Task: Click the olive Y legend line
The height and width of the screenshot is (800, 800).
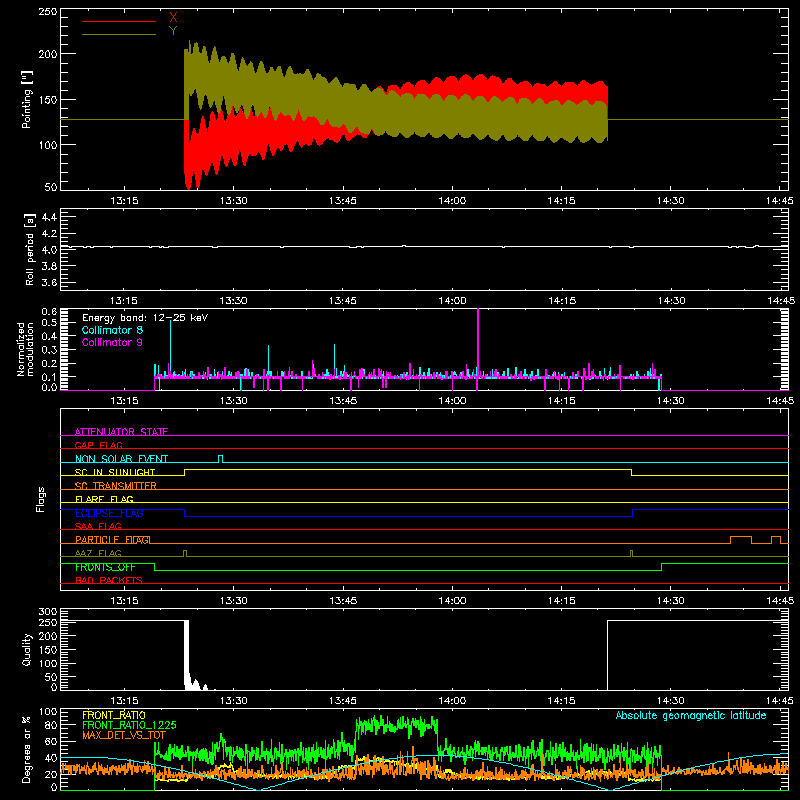Action: pos(119,34)
